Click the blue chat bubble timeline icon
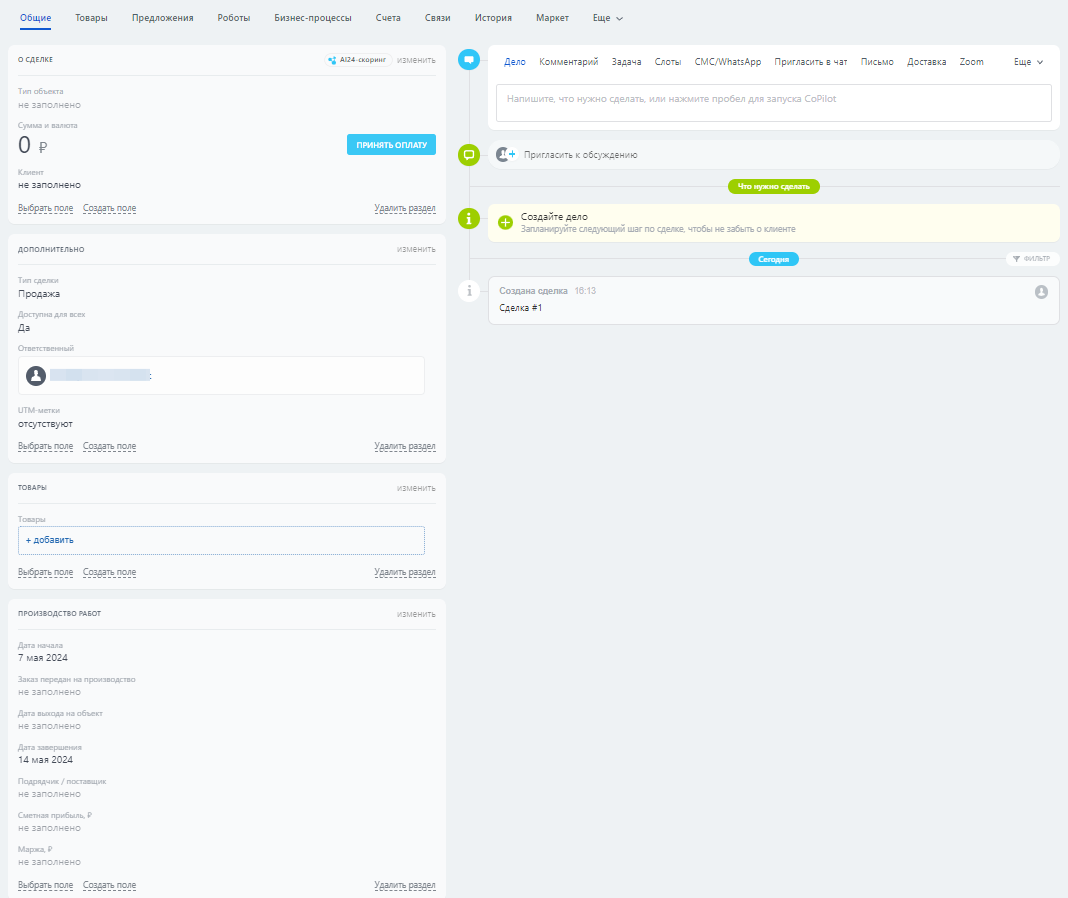This screenshot has width=1068, height=898. tap(468, 60)
